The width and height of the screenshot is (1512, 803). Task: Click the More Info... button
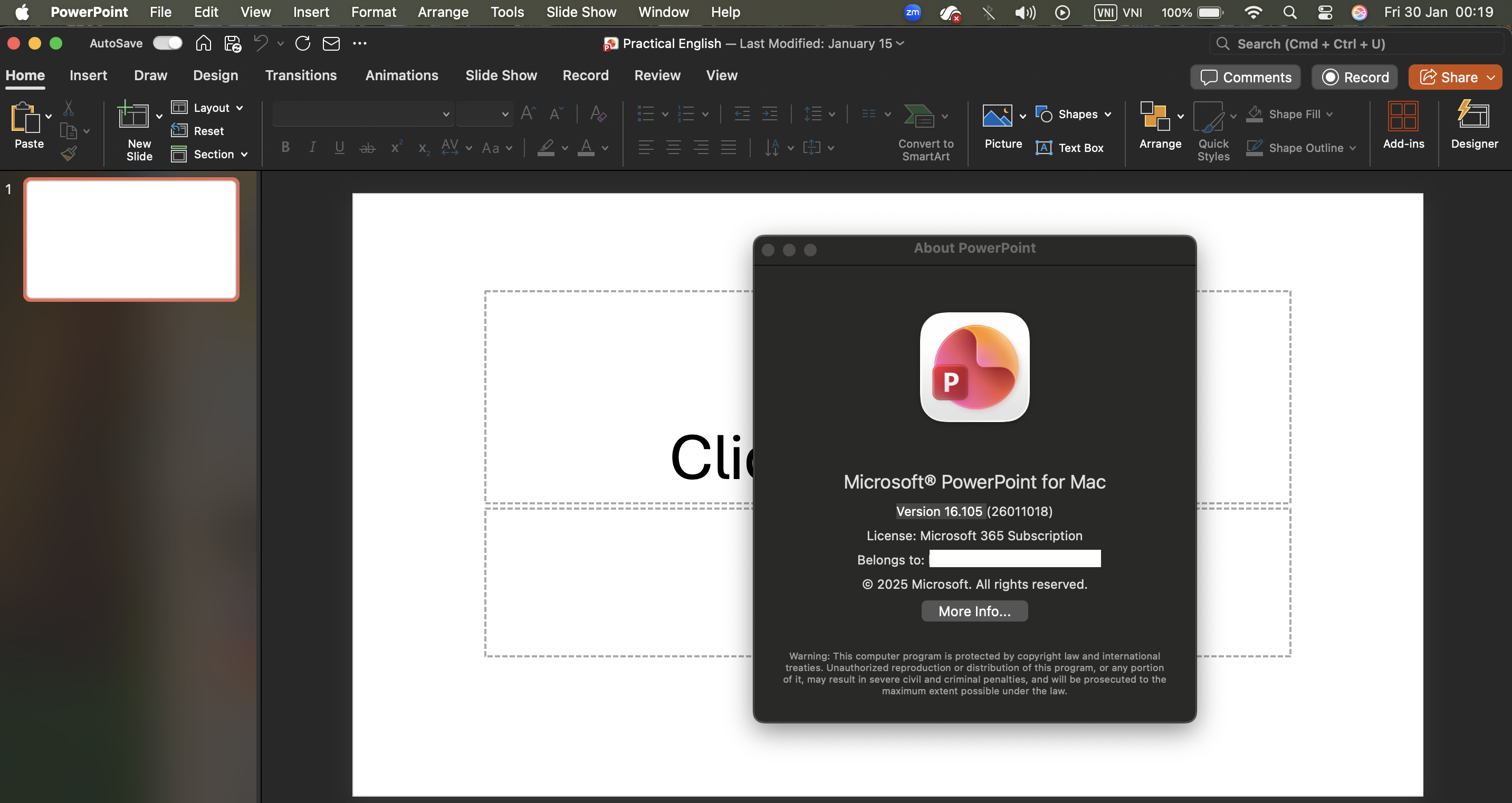tap(974, 611)
